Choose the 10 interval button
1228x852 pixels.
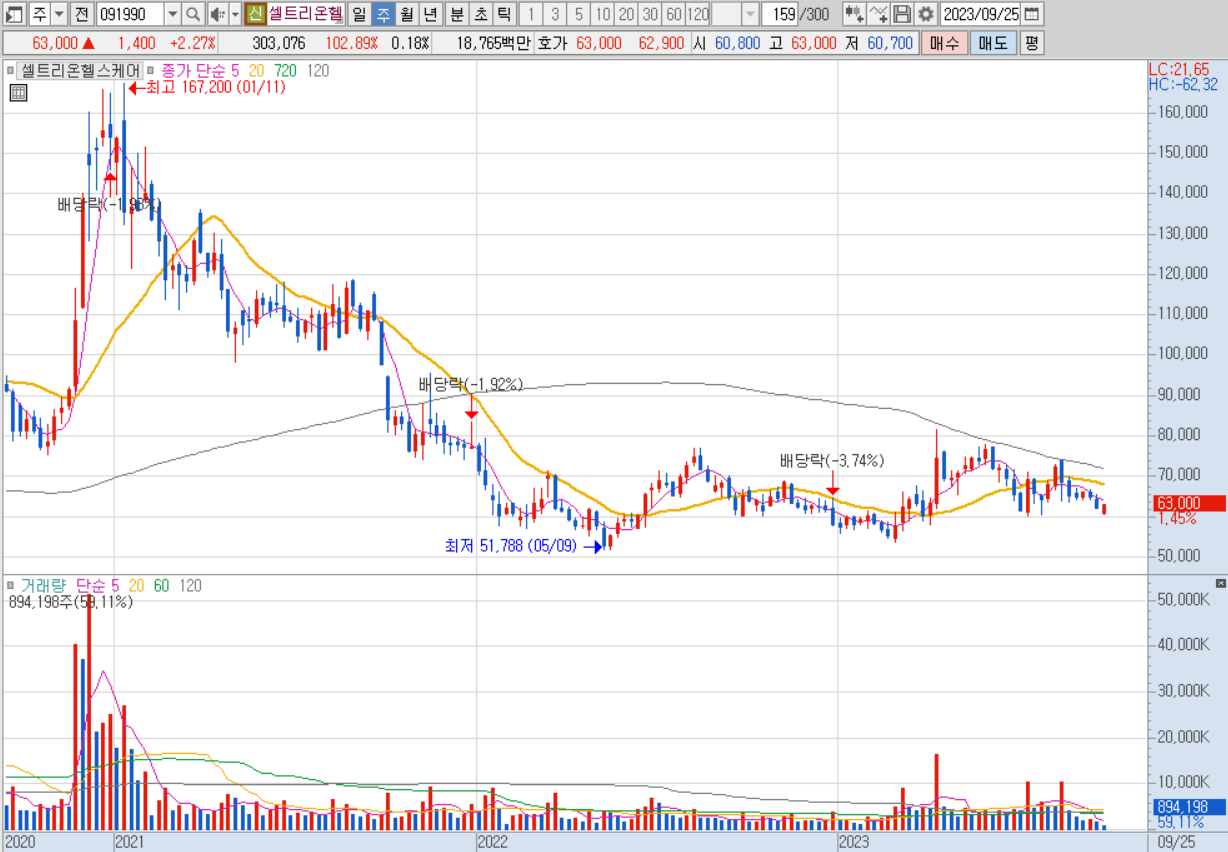pos(602,14)
